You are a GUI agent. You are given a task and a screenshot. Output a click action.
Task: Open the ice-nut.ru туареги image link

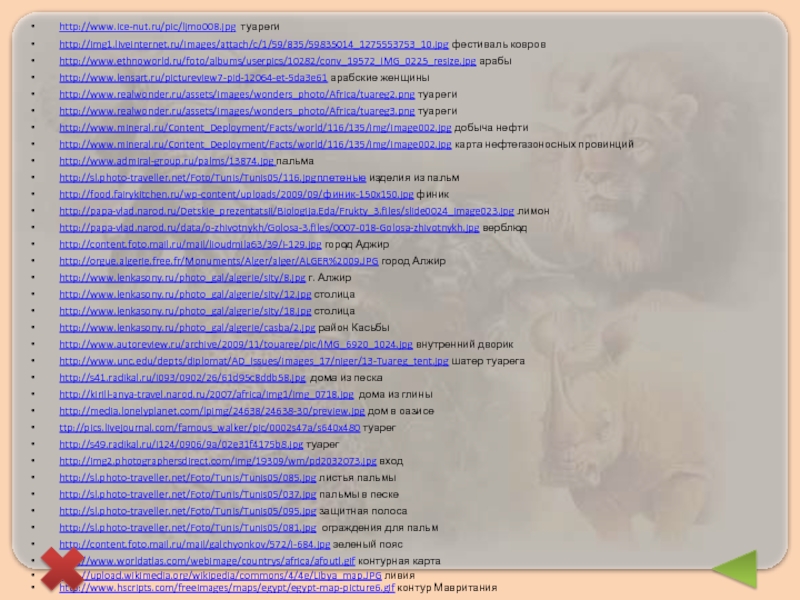(x=147, y=27)
